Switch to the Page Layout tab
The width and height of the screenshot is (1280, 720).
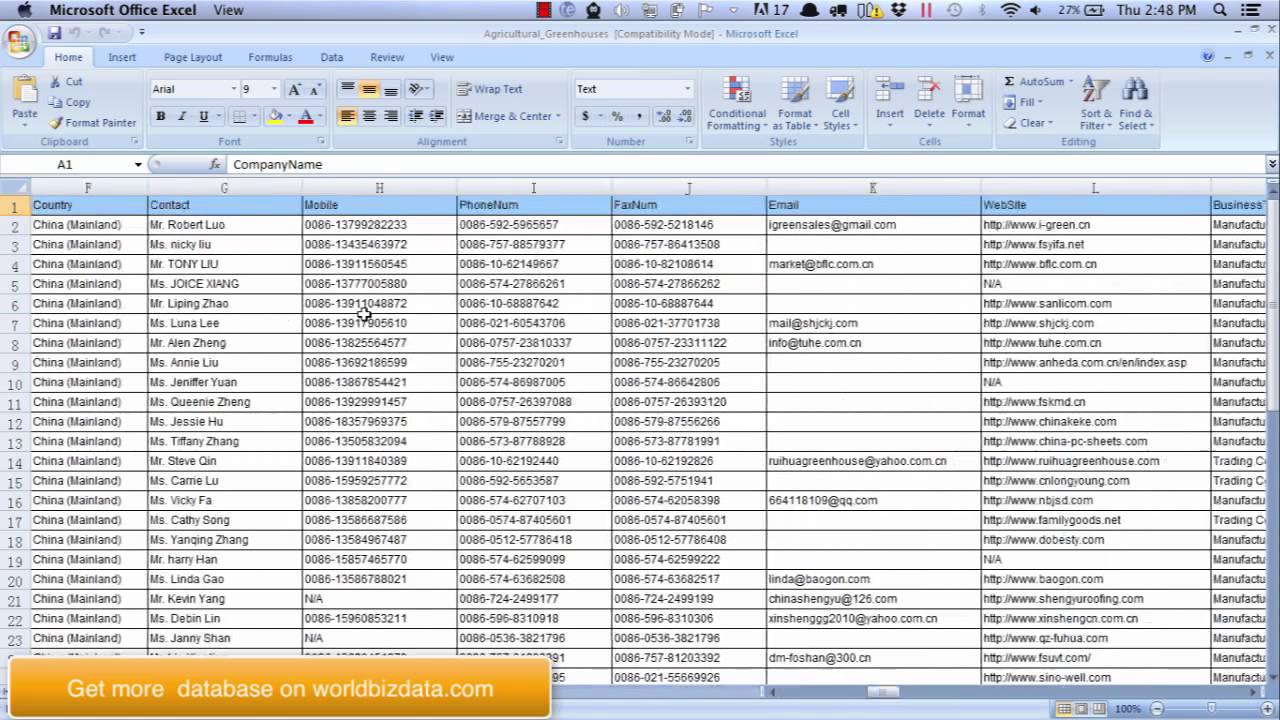(193, 57)
